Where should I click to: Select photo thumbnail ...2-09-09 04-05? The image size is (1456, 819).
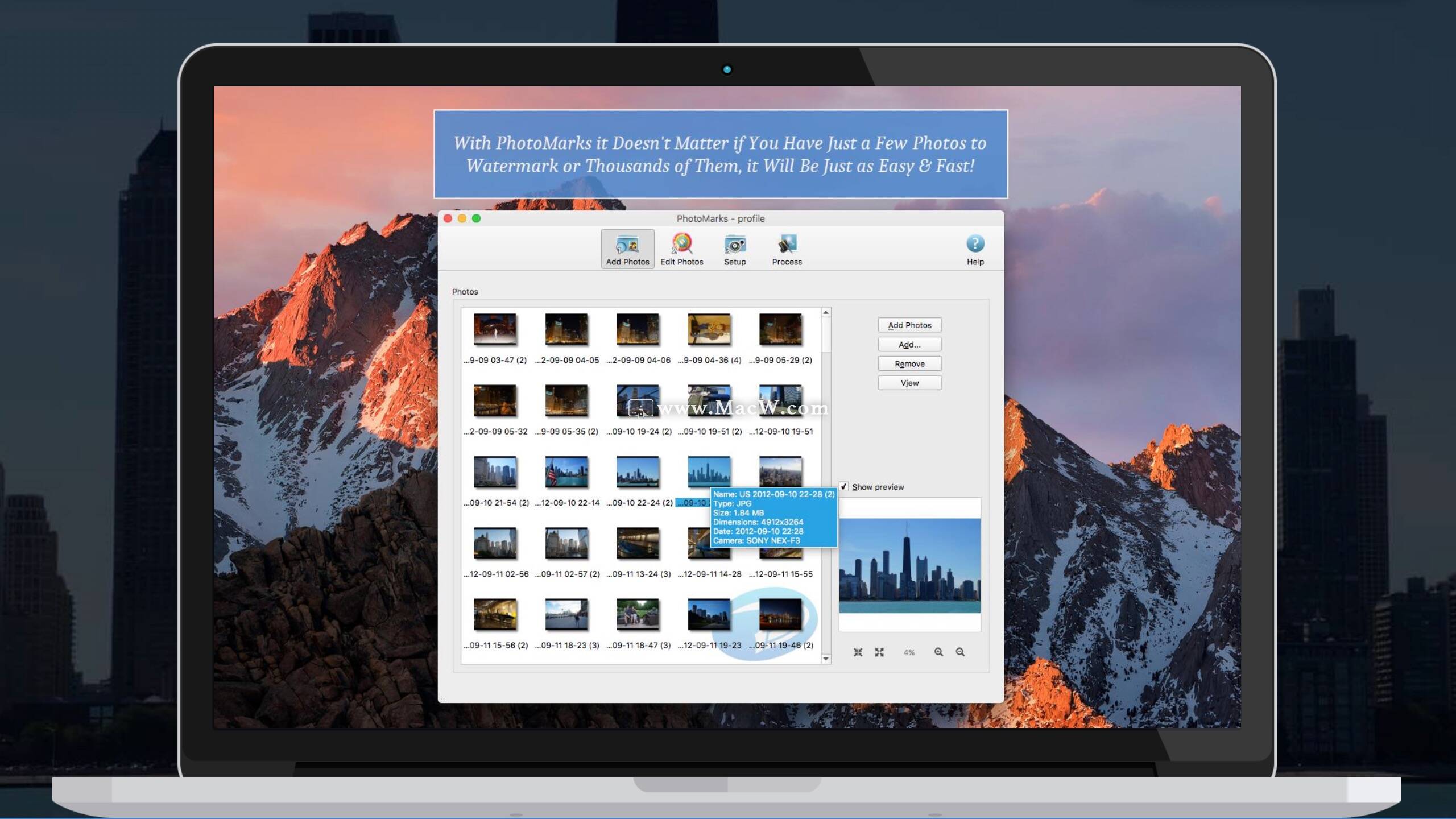click(x=566, y=329)
